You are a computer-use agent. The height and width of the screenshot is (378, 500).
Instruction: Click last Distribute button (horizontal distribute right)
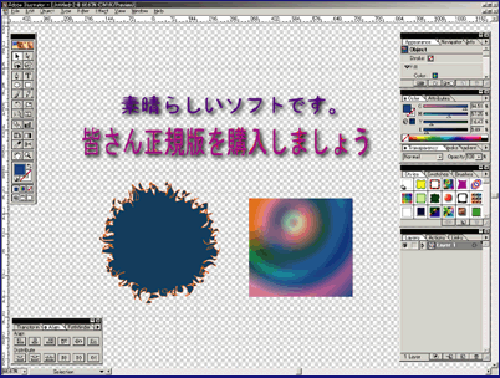point(93,358)
